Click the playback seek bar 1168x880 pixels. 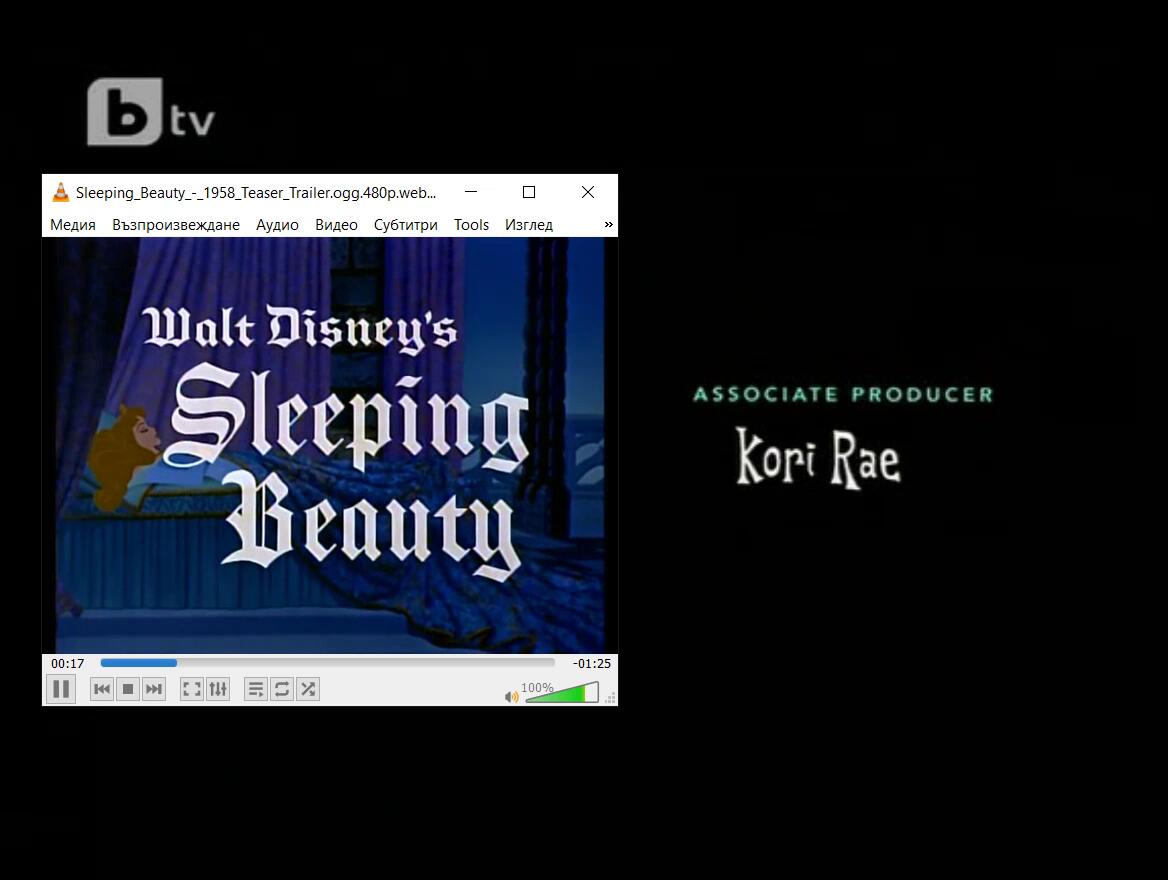click(327, 663)
